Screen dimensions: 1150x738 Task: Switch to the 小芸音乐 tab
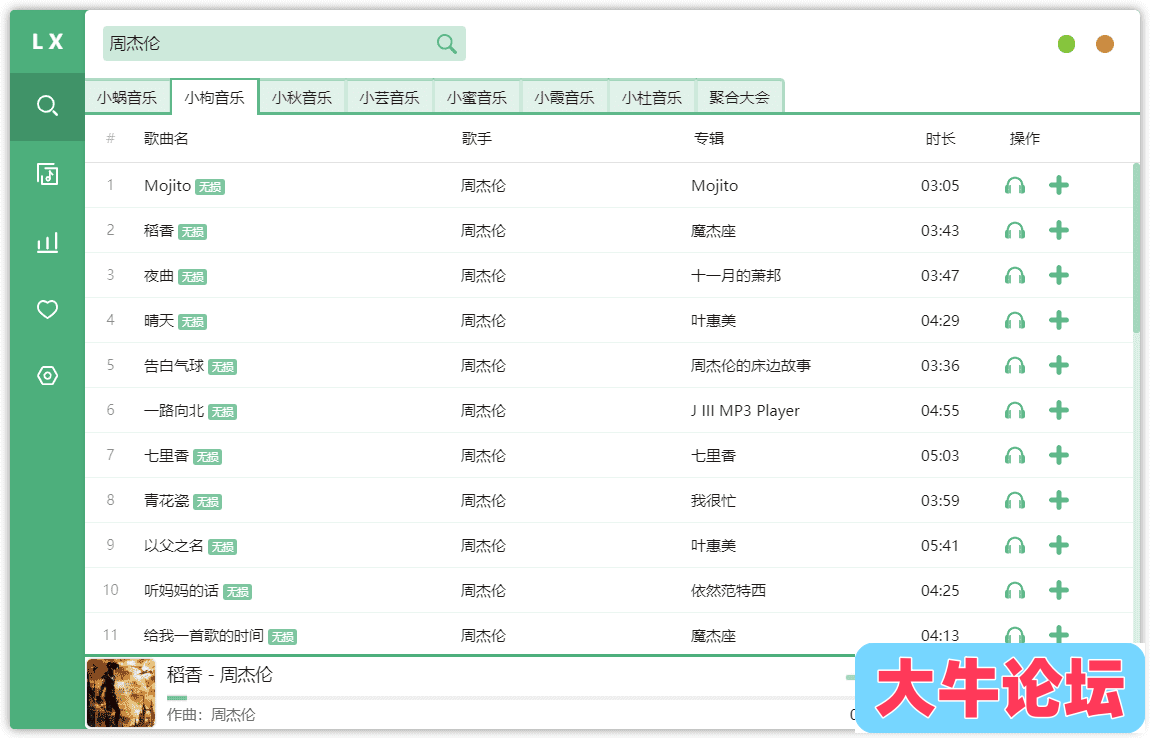click(x=389, y=97)
